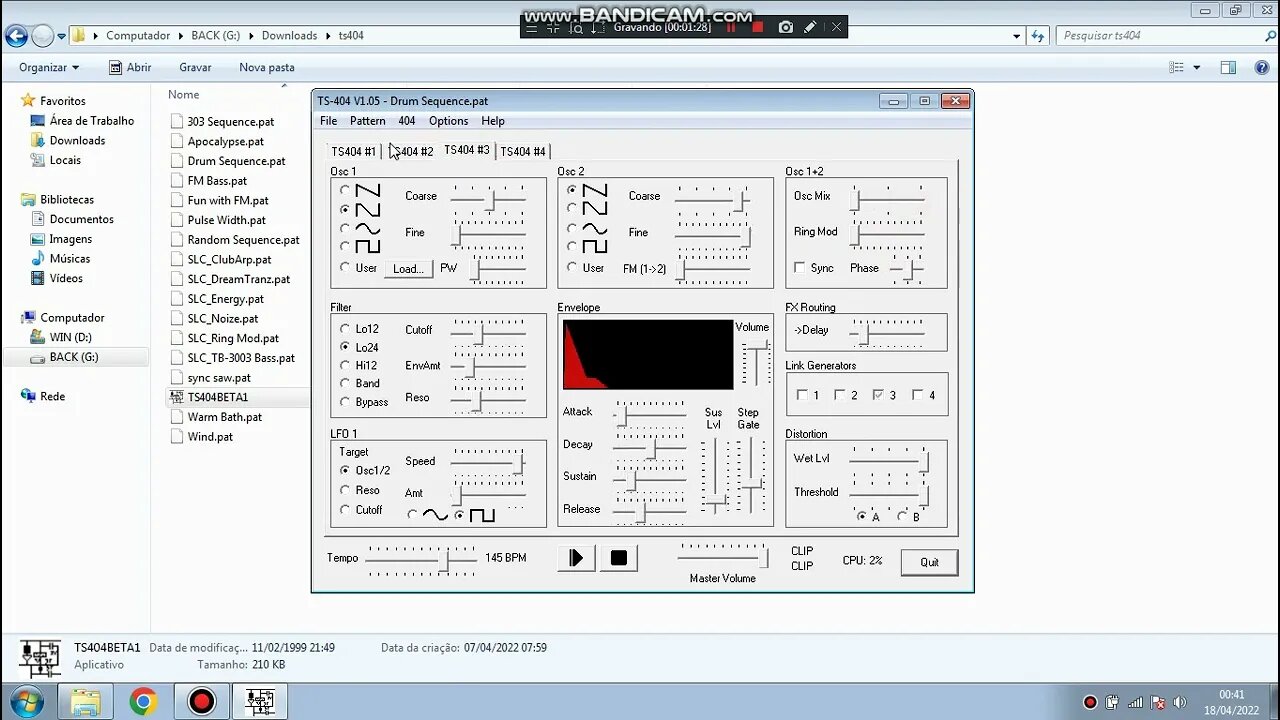This screenshot has height=720, width=1280.
Task: Select Osc 1 sine waveform
Action: coord(345,229)
